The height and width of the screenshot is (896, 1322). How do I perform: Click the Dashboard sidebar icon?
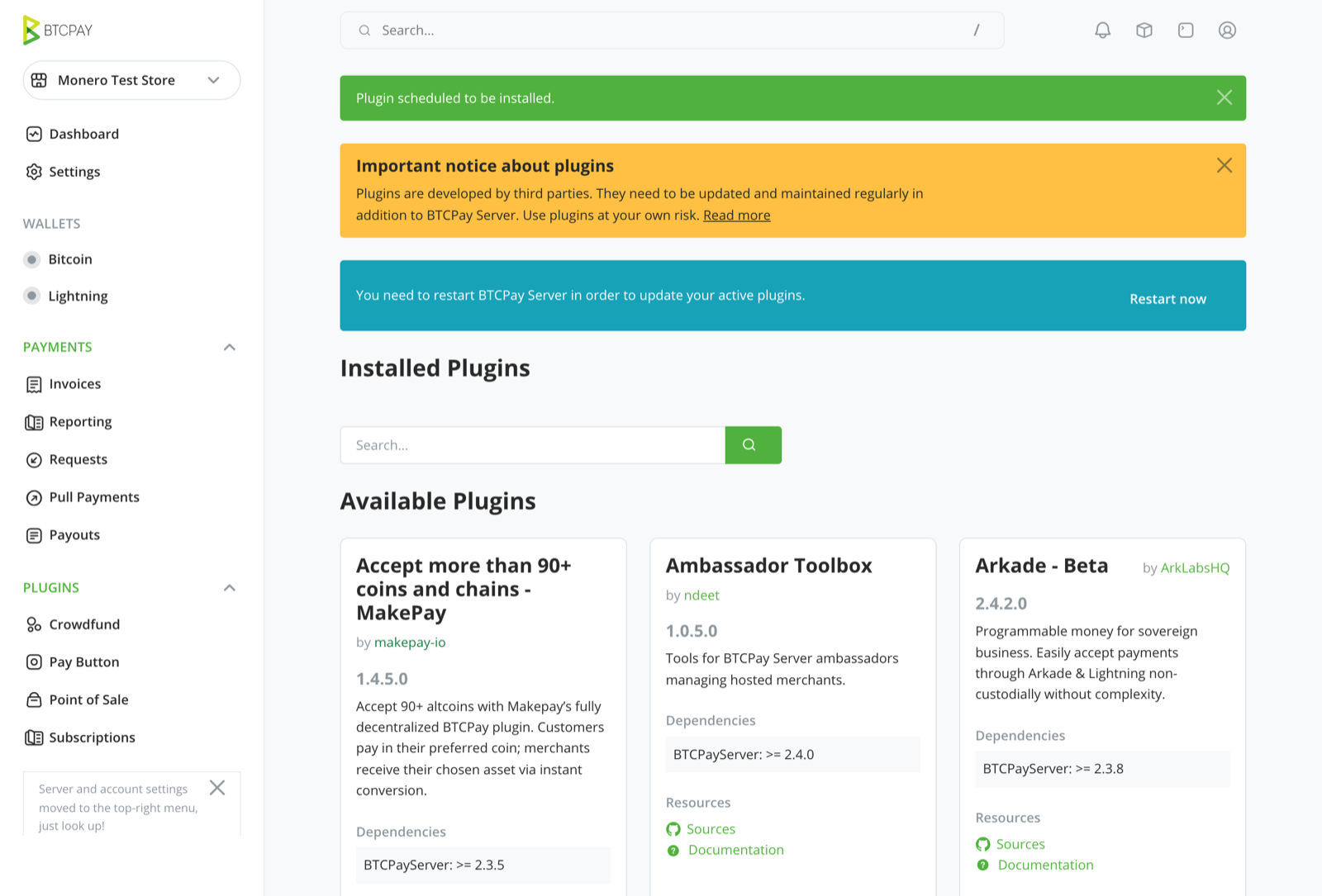[34, 134]
